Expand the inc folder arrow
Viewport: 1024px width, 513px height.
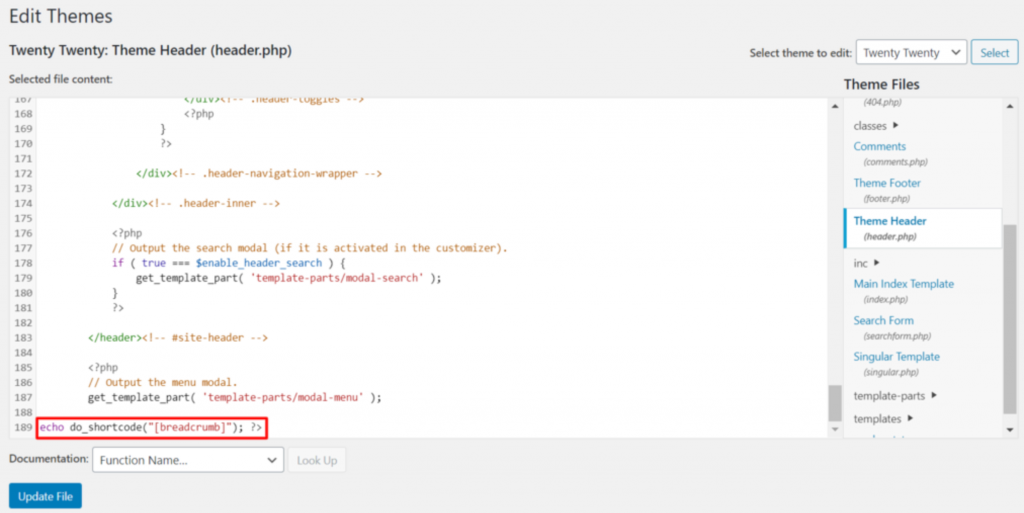(x=876, y=263)
